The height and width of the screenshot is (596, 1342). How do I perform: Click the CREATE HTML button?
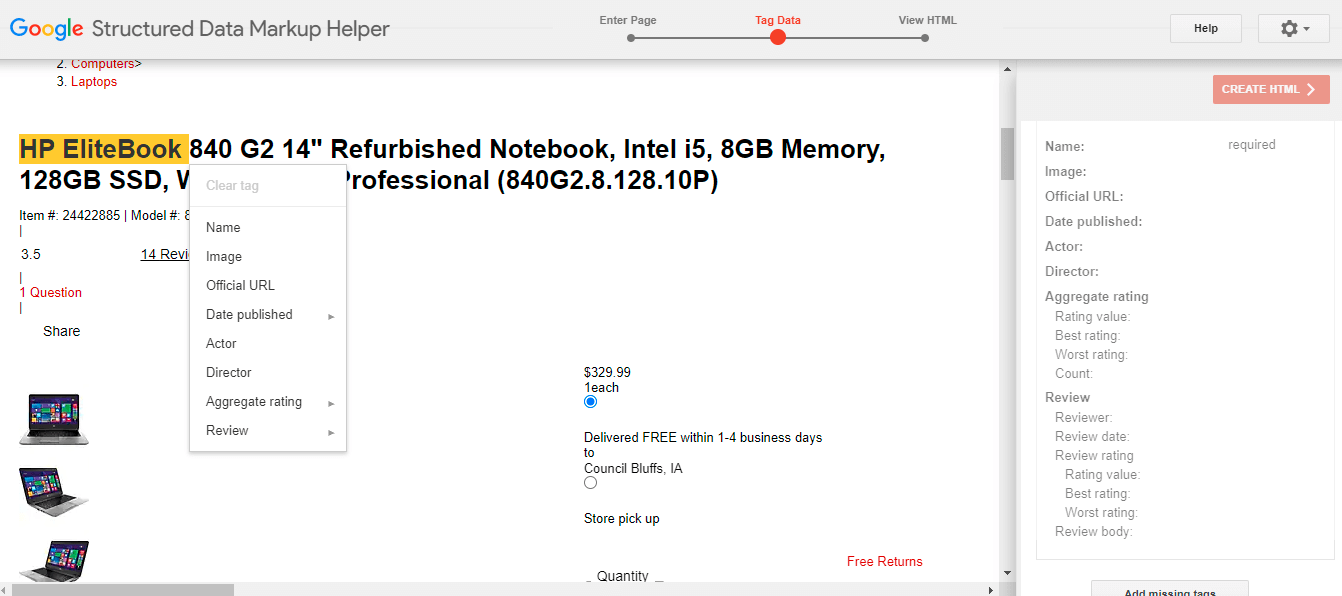tap(1271, 89)
